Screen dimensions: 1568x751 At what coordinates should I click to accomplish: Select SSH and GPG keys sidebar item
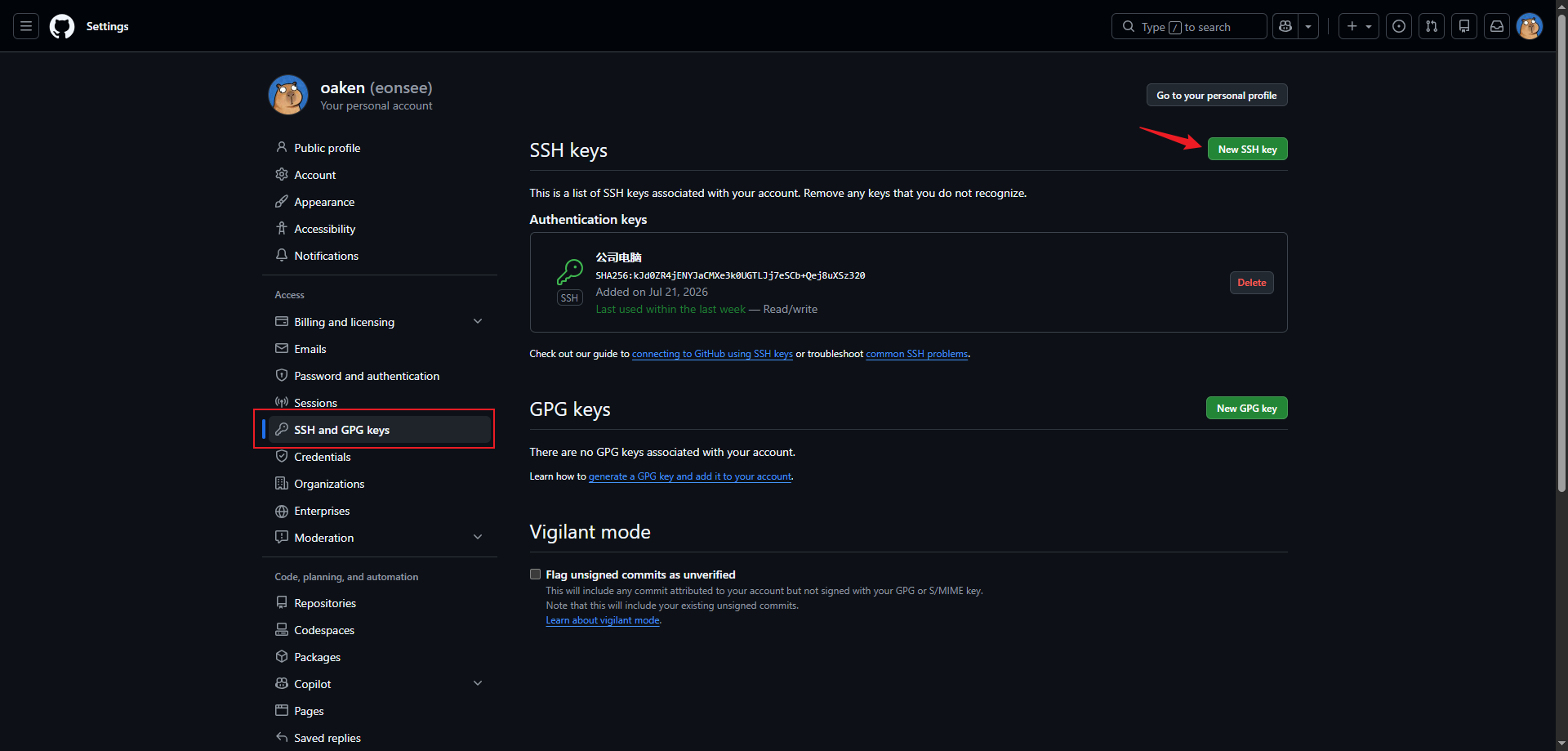coord(380,430)
